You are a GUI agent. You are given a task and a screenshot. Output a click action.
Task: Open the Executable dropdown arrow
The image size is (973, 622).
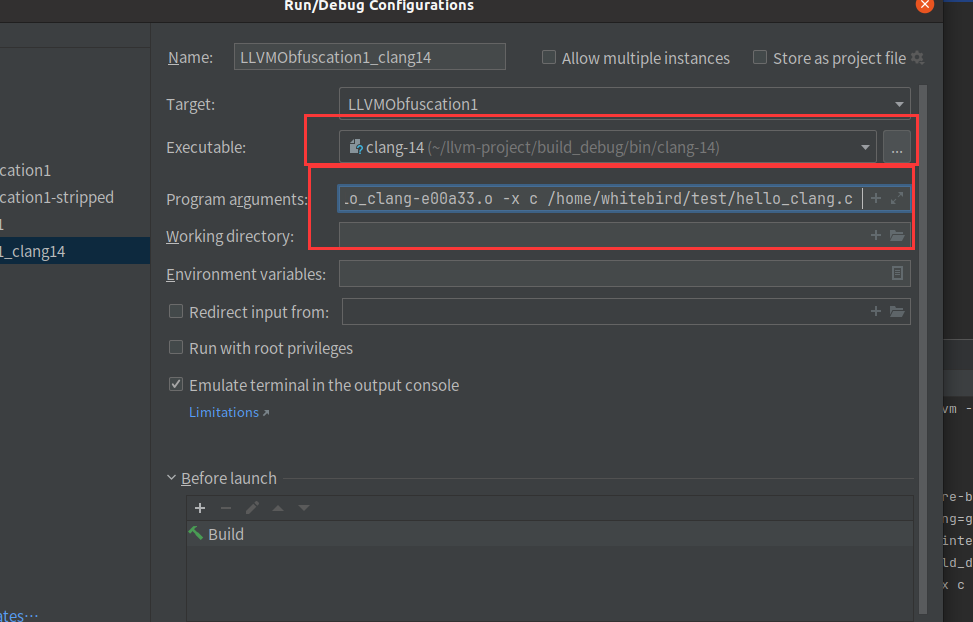pyautogui.click(x=864, y=148)
